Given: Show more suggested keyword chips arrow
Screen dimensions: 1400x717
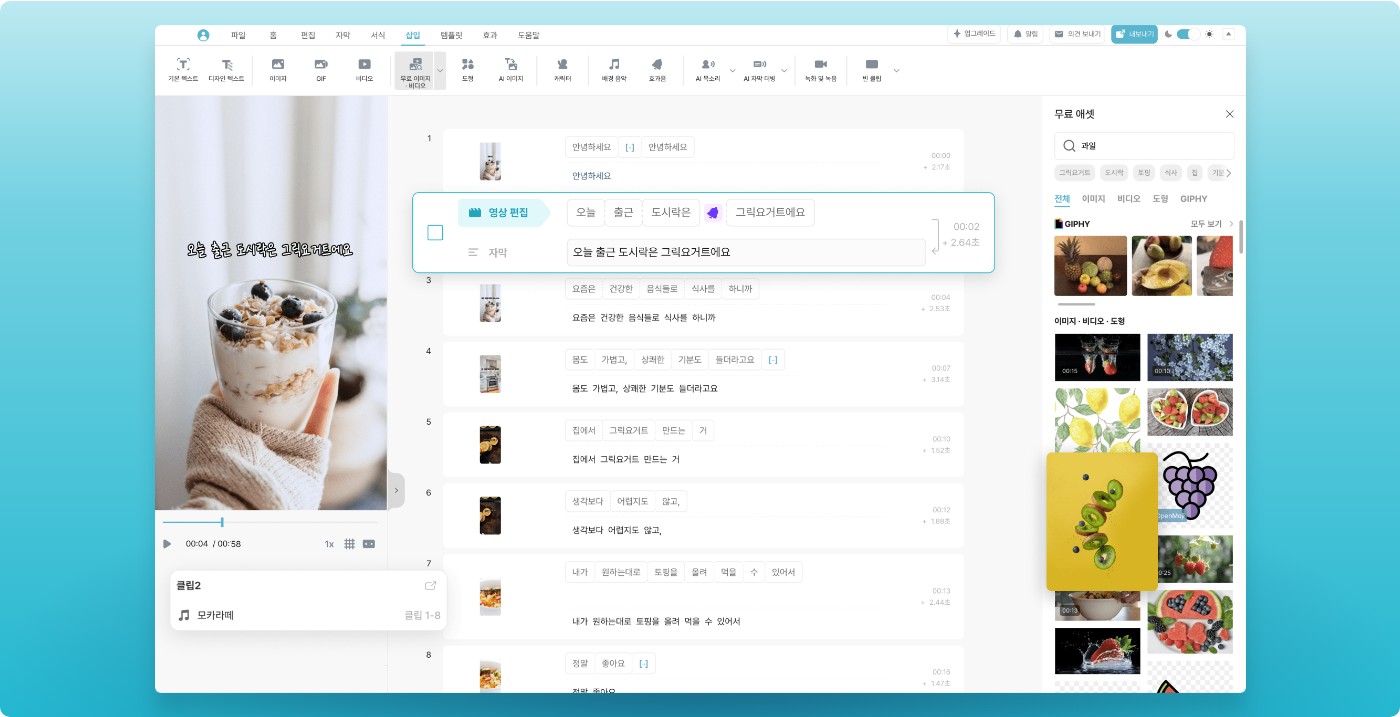Looking at the screenshot, I should tap(1229, 173).
